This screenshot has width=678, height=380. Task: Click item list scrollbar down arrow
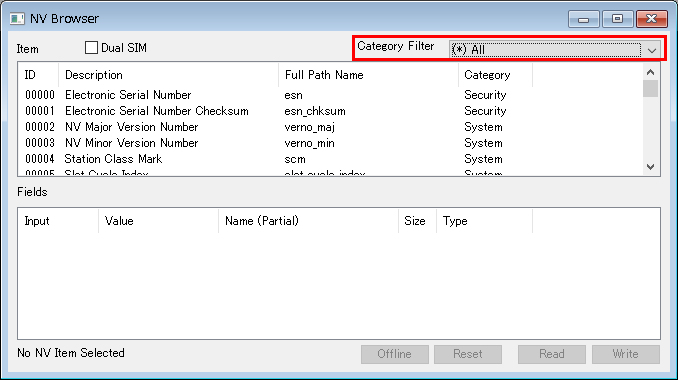(651, 167)
